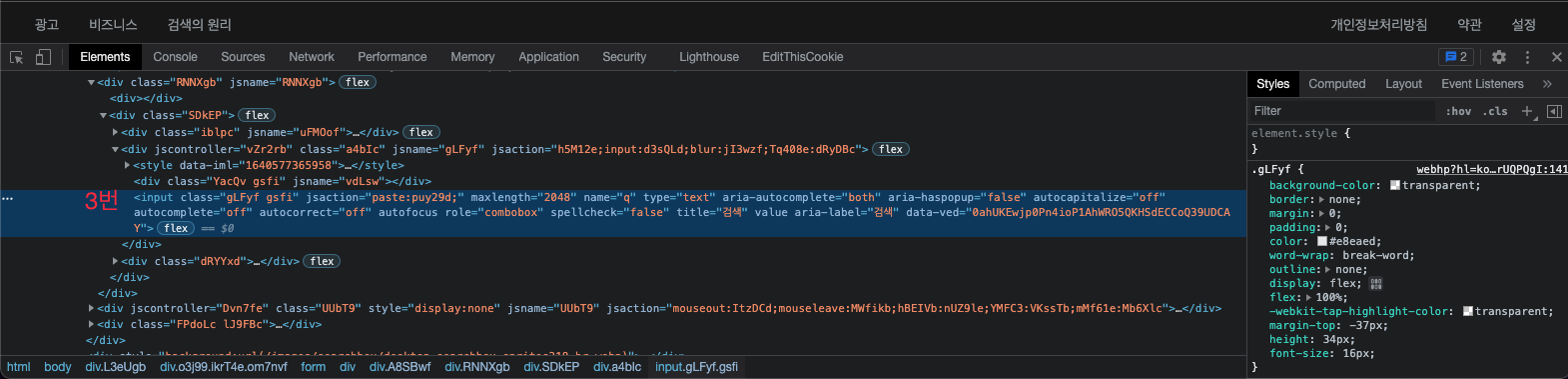Open the Network tab
This screenshot has width=1568, height=379.
tap(312, 57)
